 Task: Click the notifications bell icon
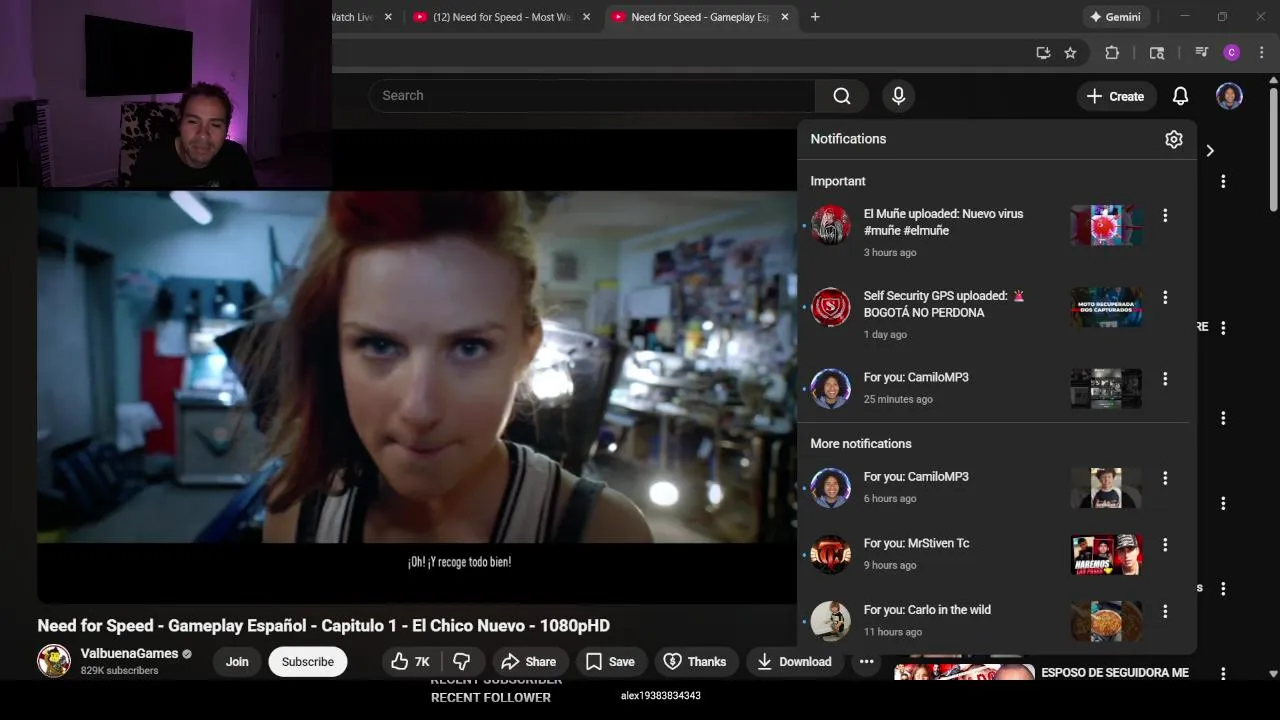(x=1180, y=96)
